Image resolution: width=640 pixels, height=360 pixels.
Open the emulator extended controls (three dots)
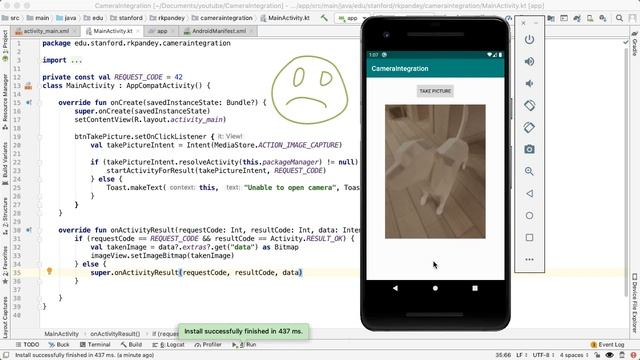coord(529,260)
